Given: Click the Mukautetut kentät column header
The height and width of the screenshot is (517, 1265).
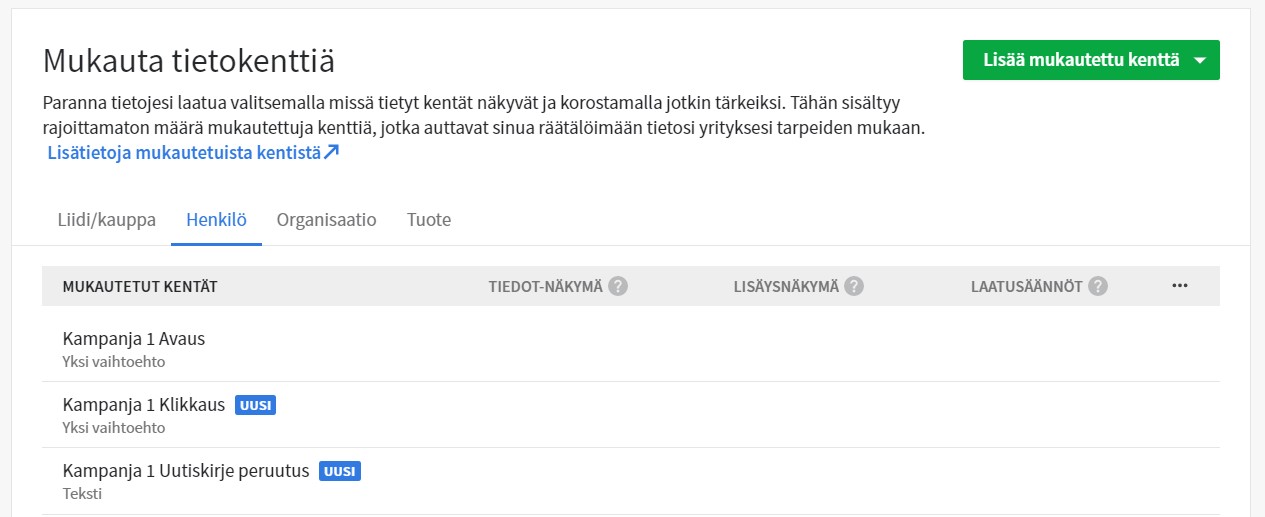Looking at the screenshot, I should click(140, 287).
